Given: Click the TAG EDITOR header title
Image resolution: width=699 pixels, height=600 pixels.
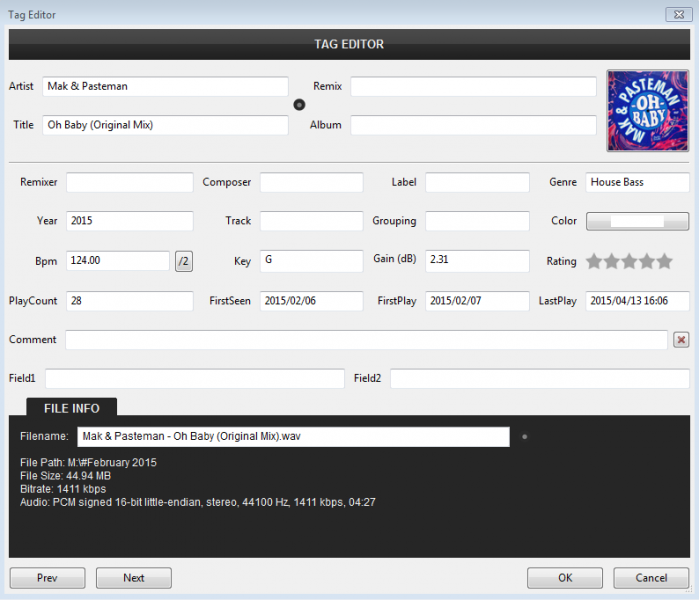Looking at the screenshot, I should pyautogui.click(x=349, y=44).
